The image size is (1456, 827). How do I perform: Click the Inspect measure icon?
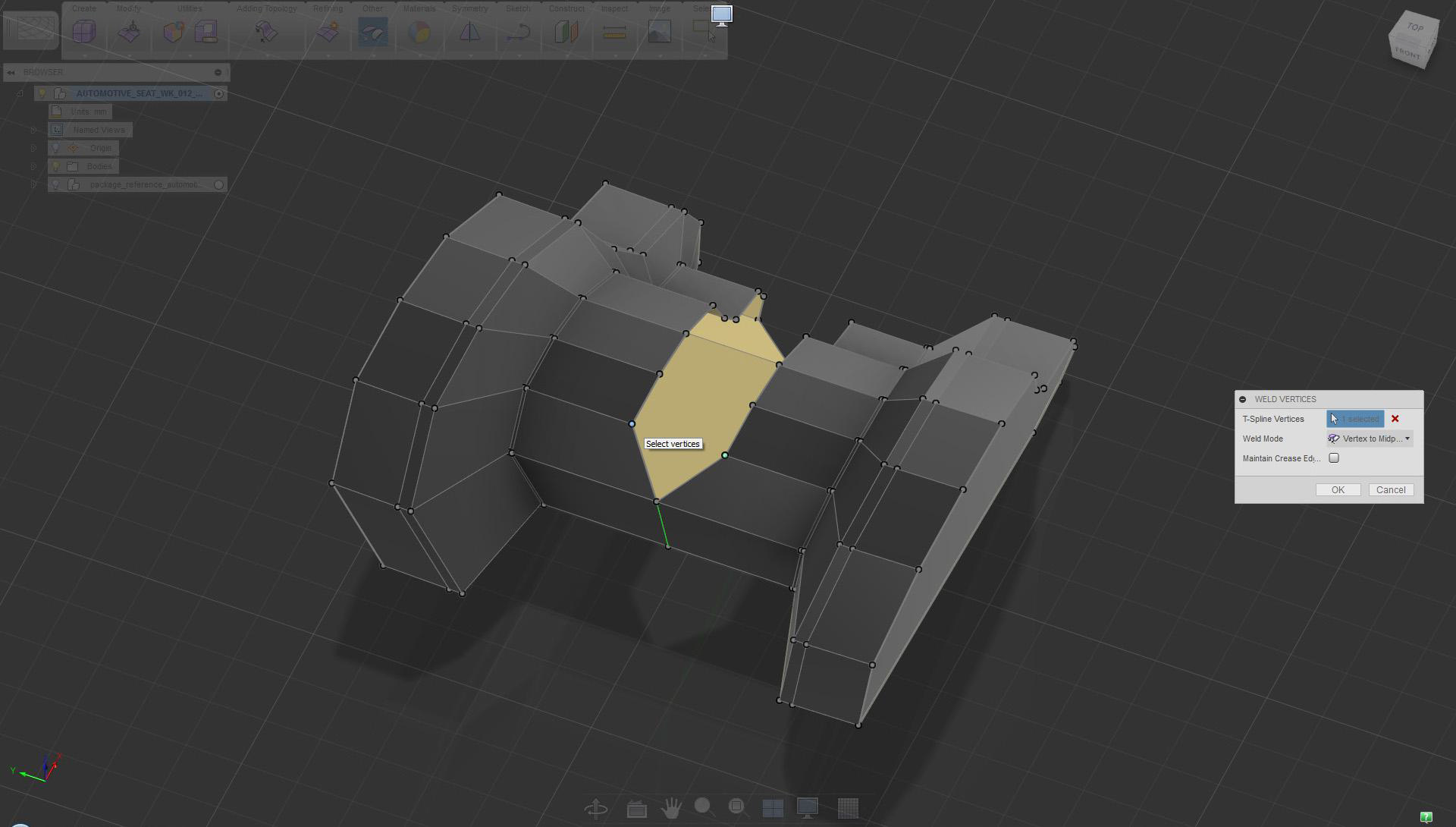coord(614,32)
